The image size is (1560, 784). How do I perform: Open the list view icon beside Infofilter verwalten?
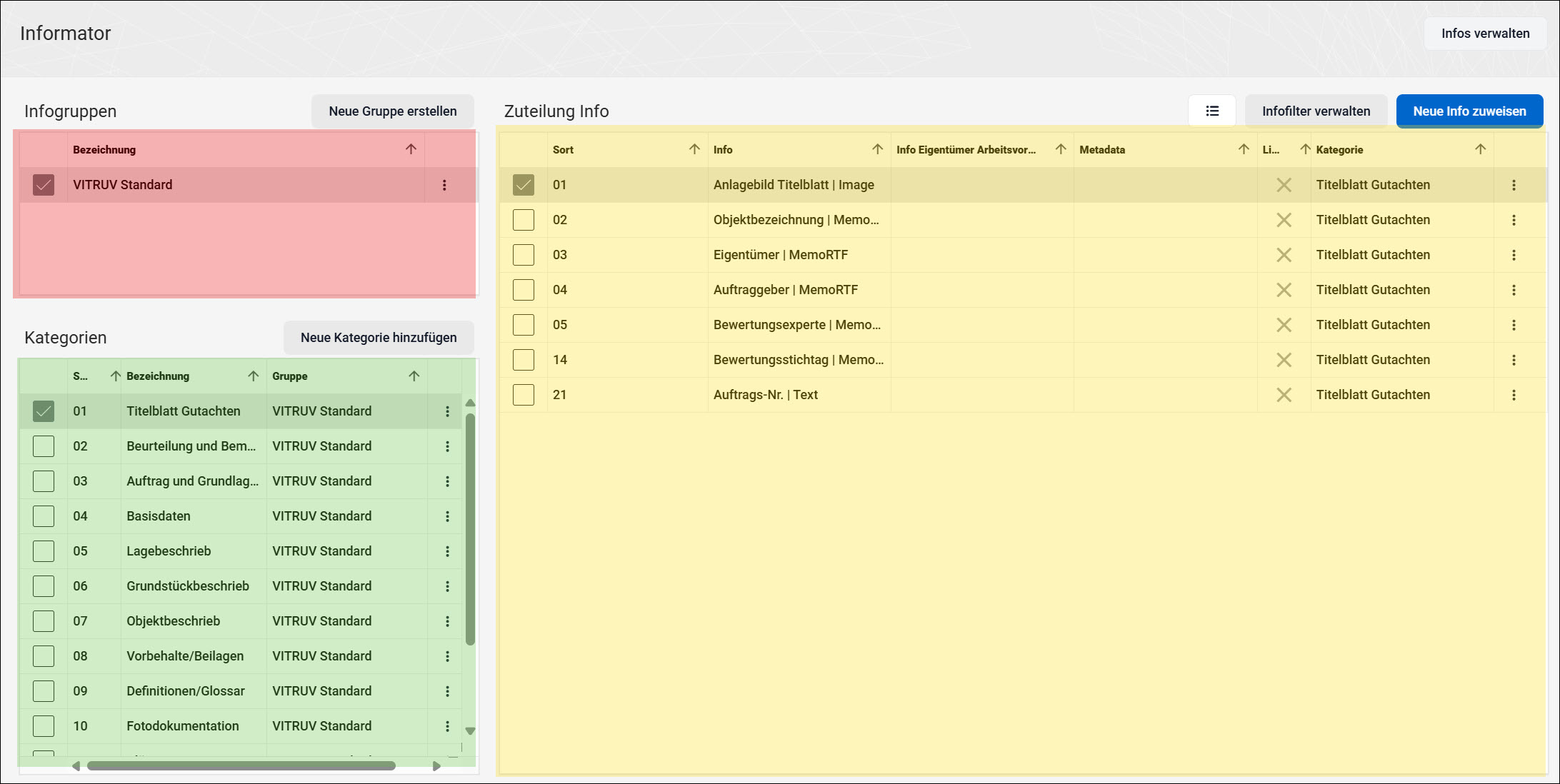[1212, 111]
